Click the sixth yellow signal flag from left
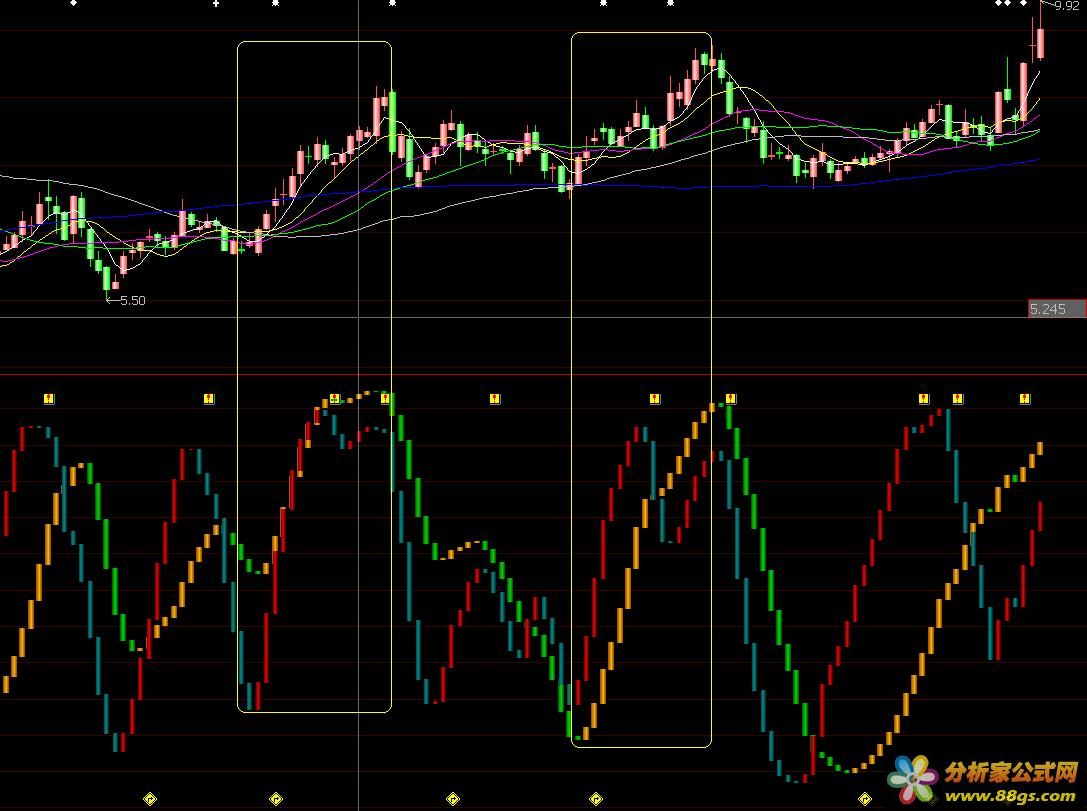 (654, 399)
